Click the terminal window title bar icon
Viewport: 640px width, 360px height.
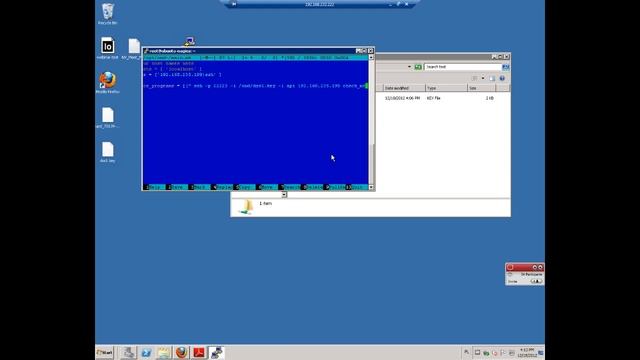coord(146,51)
